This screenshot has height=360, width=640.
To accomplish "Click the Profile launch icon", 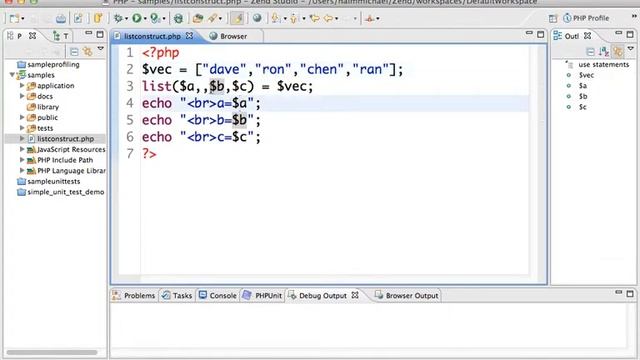I will (155, 18).
